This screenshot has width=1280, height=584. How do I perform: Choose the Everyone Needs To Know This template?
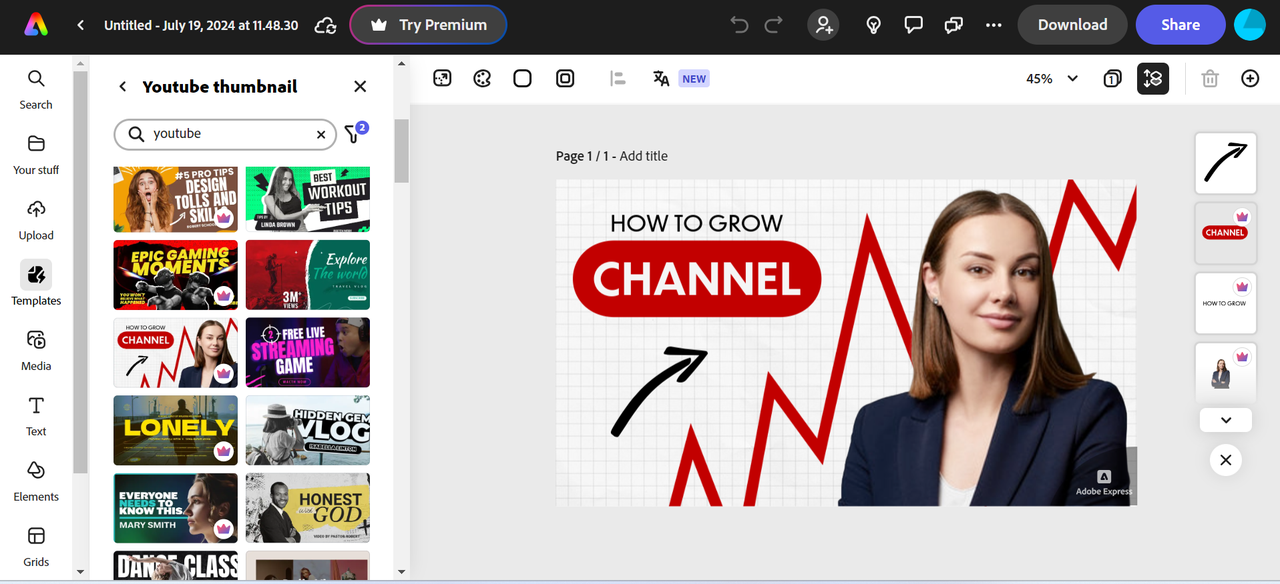(176, 508)
